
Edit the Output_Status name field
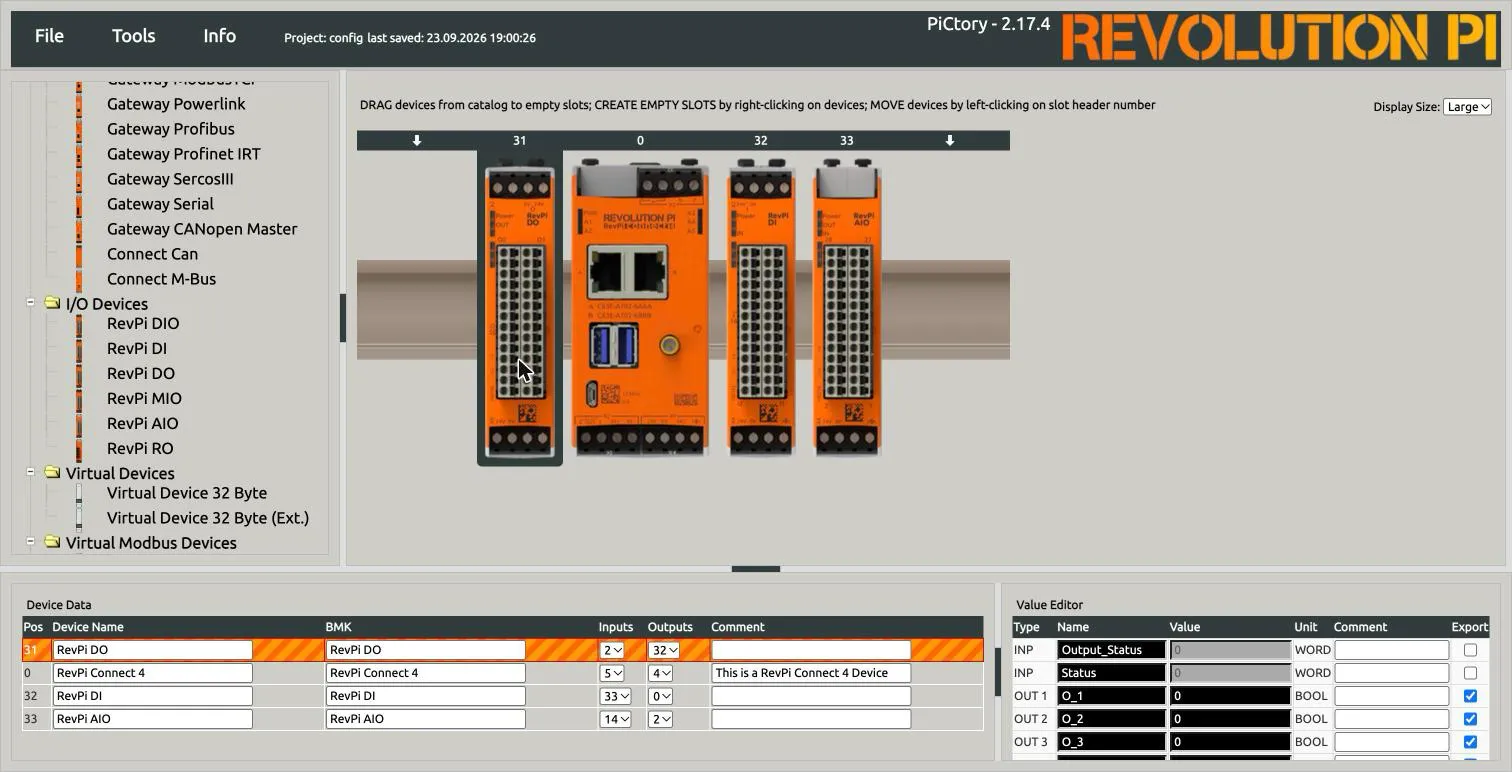1111,650
